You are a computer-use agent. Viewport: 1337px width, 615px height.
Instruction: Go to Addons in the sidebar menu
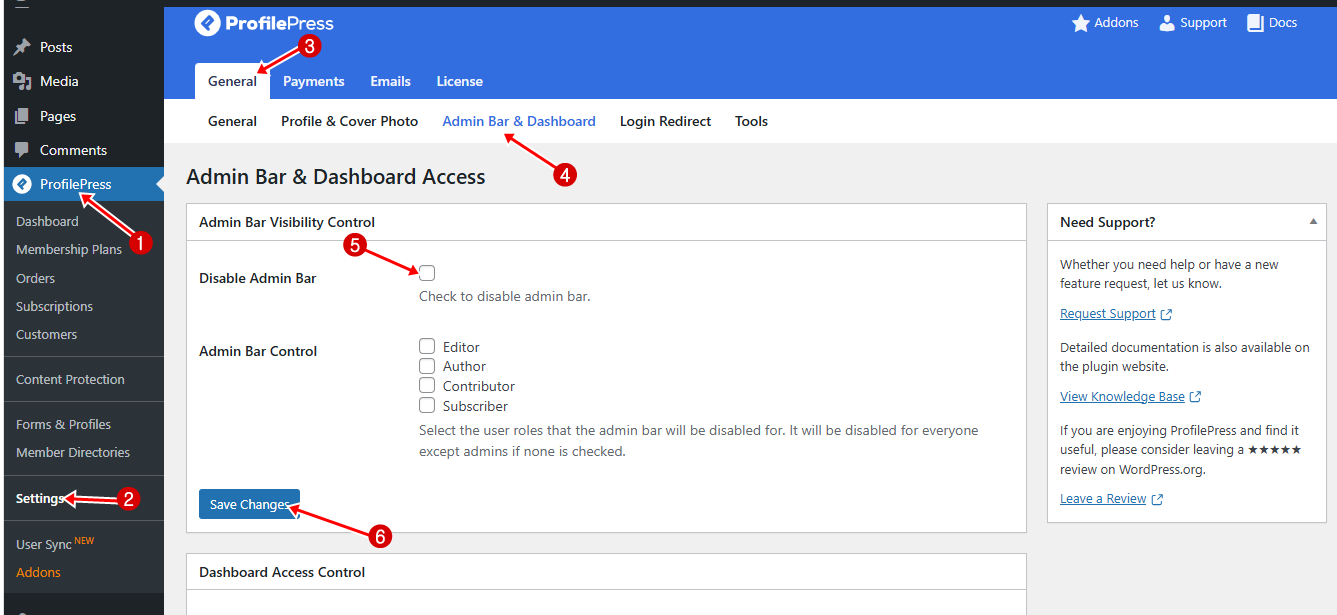pyautogui.click(x=38, y=572)
